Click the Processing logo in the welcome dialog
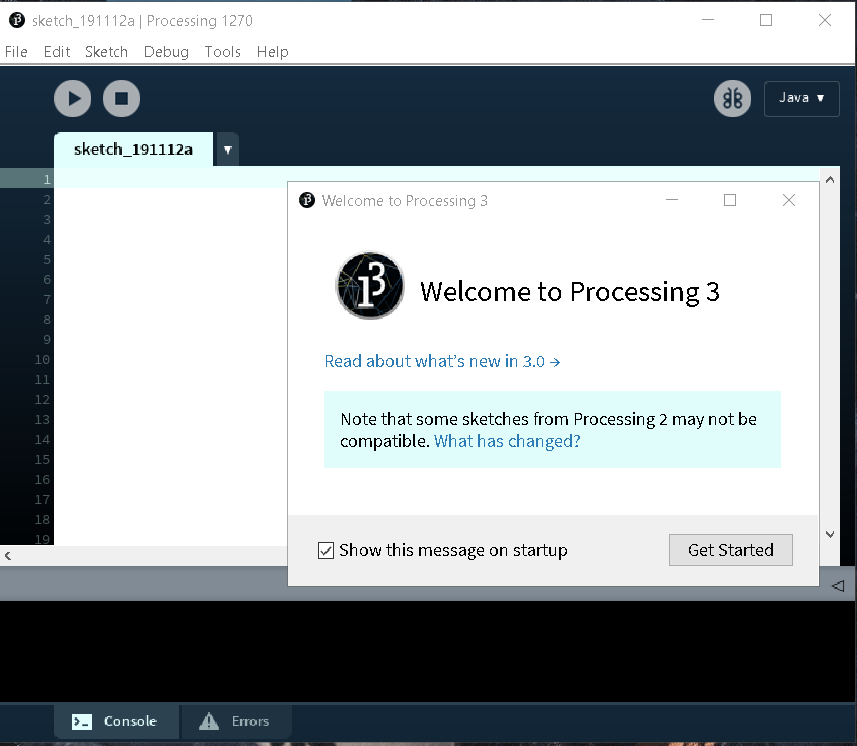 369,285
